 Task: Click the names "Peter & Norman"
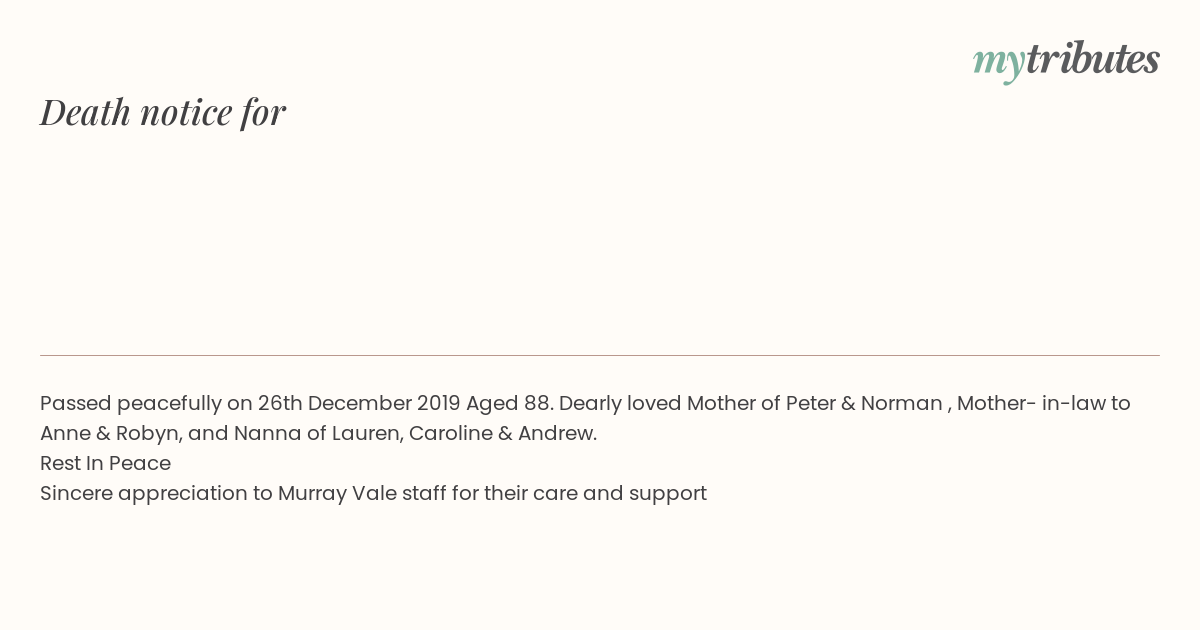click(864, 403)
